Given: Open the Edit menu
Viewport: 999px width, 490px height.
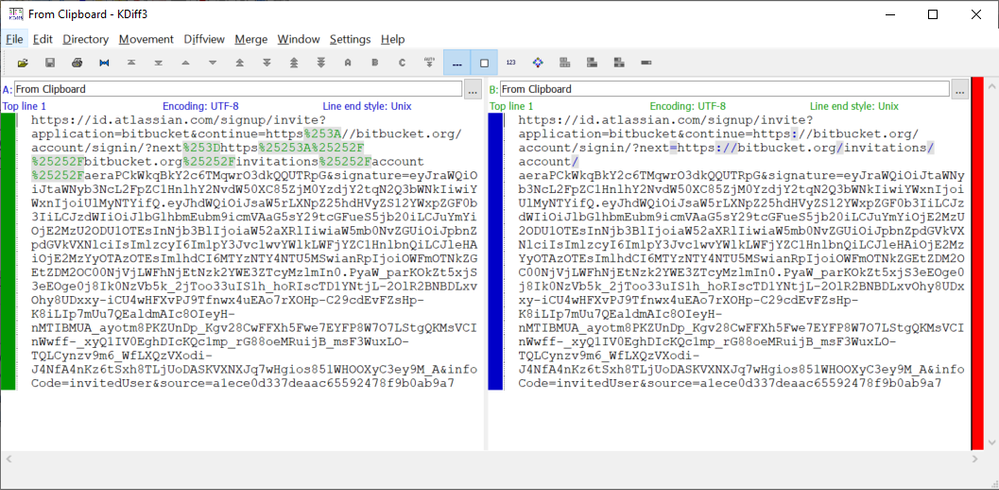Looking at the screenshot, I should tap(43, 39).
